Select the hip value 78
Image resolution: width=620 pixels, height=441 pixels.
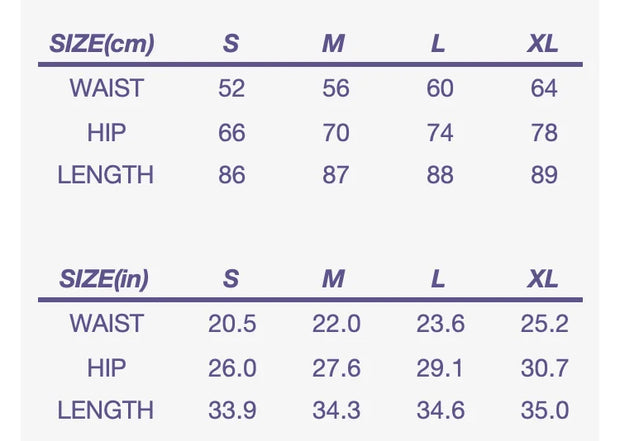pos(544,132)
